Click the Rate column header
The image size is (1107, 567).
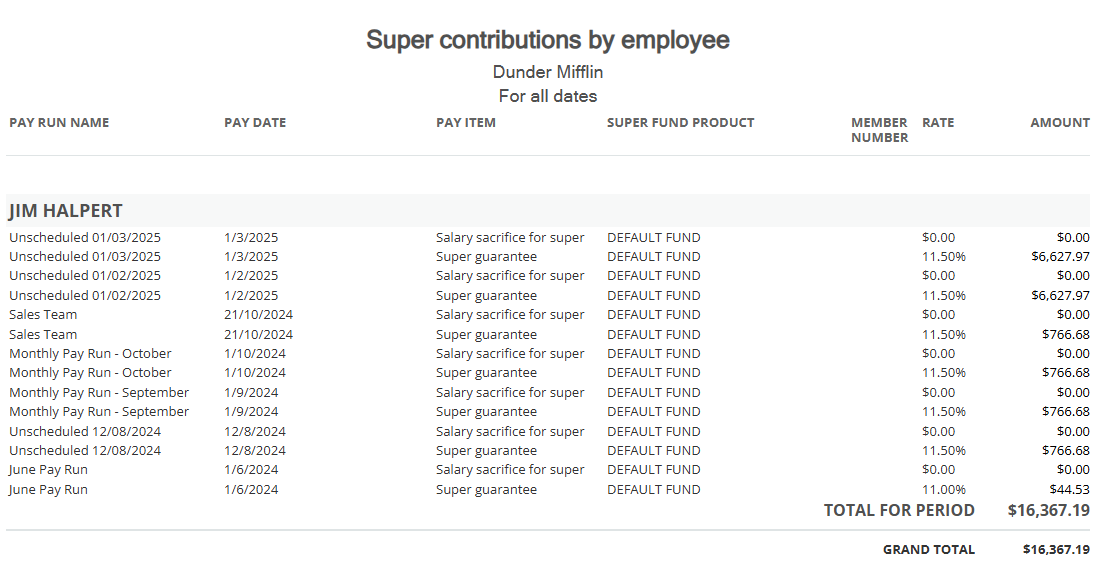[938, 123]
